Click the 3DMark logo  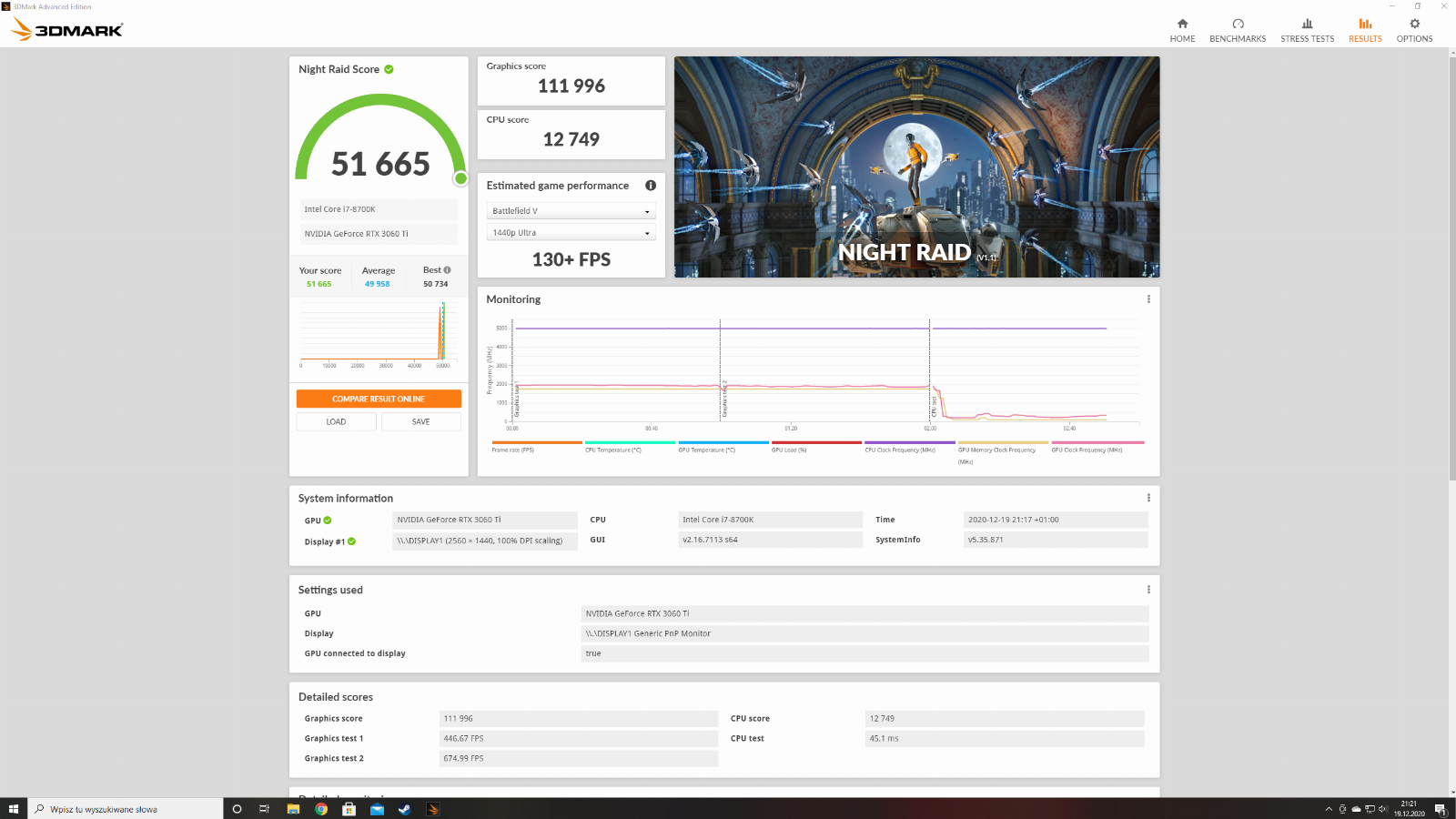[66, 30]
